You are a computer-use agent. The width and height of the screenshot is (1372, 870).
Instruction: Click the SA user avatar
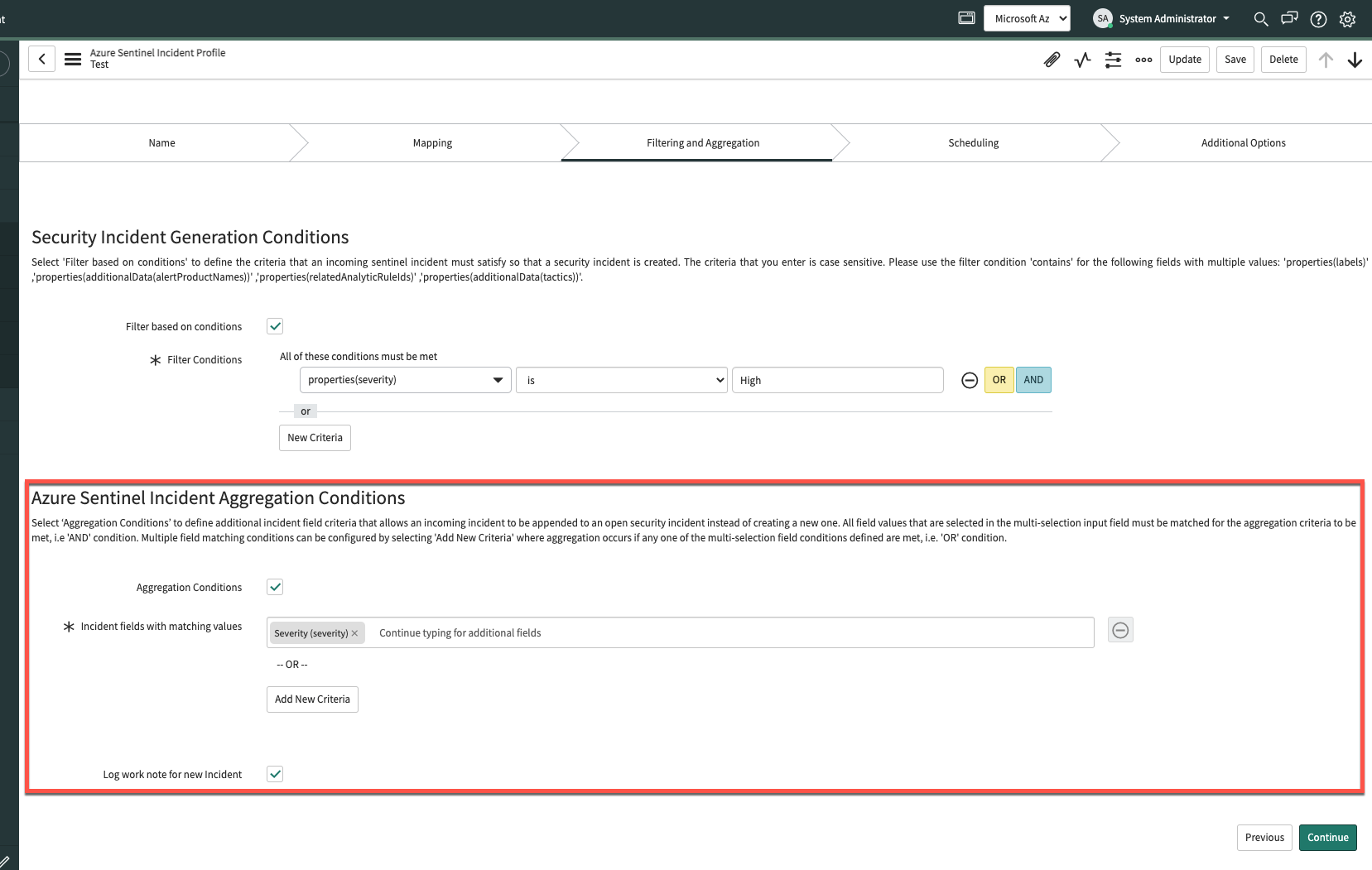pyautogui.click(x=1102, y=18)
